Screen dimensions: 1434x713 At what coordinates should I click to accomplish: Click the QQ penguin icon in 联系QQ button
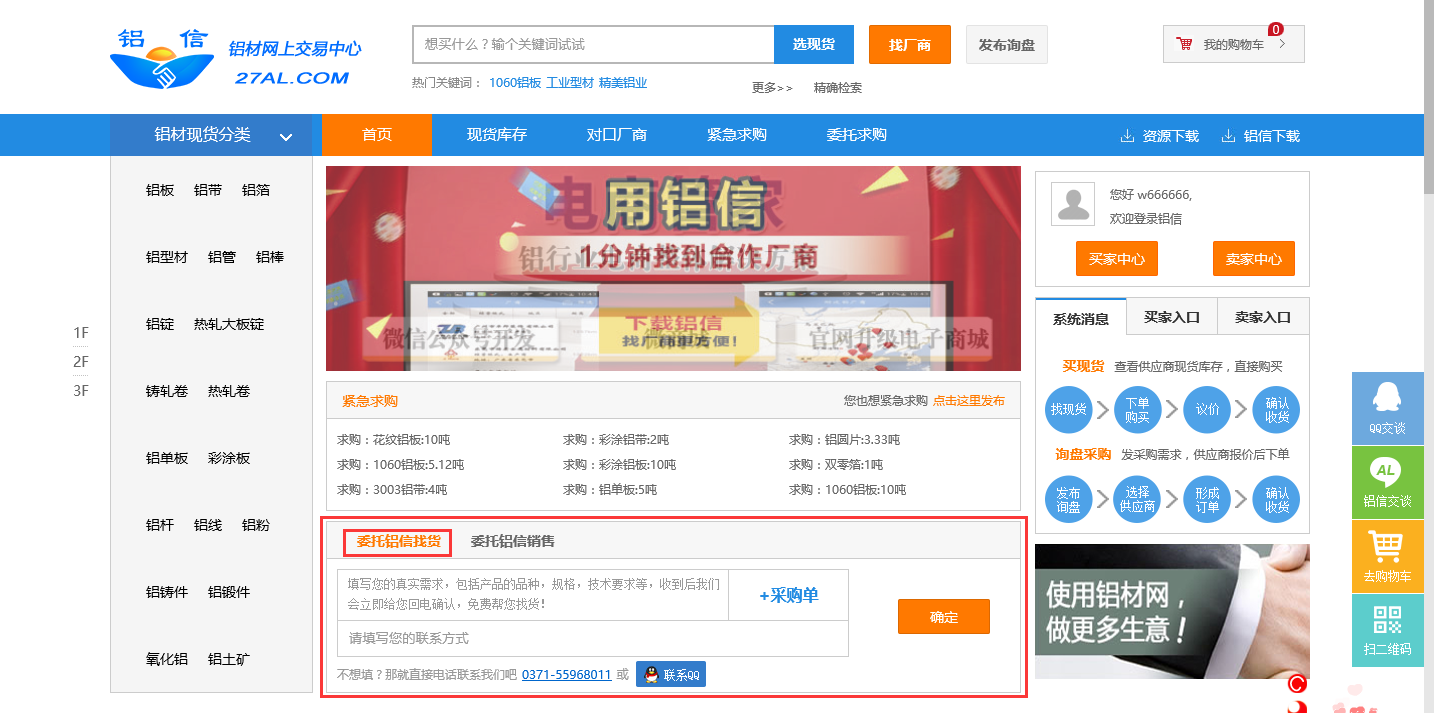tap(652, 675)
